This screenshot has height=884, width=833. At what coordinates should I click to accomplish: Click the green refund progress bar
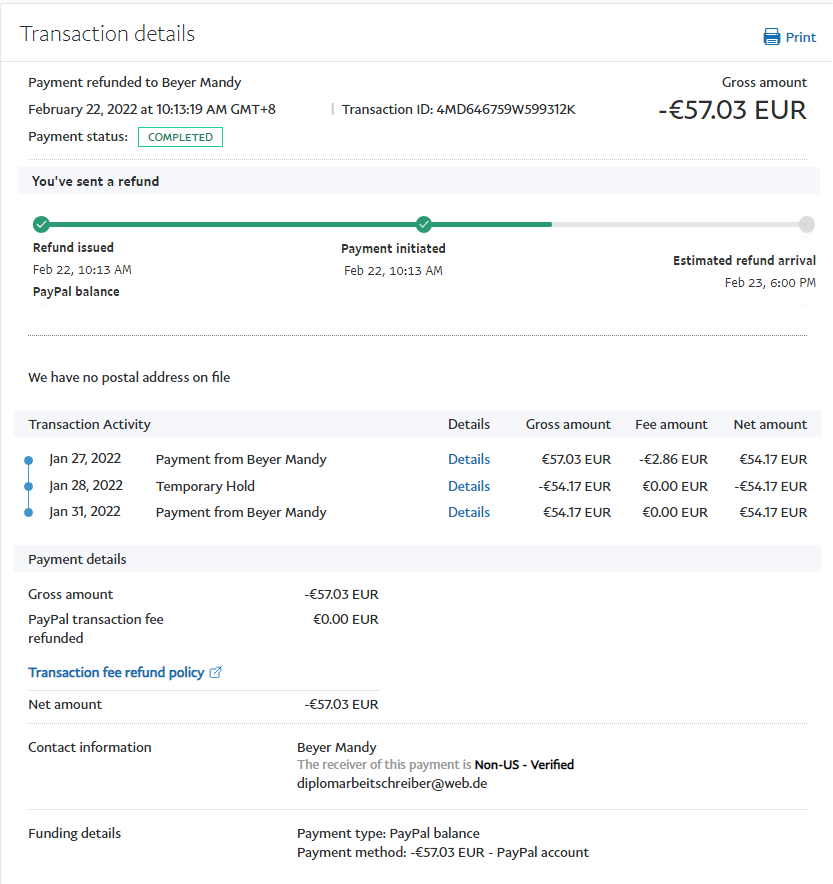point(300,224)
